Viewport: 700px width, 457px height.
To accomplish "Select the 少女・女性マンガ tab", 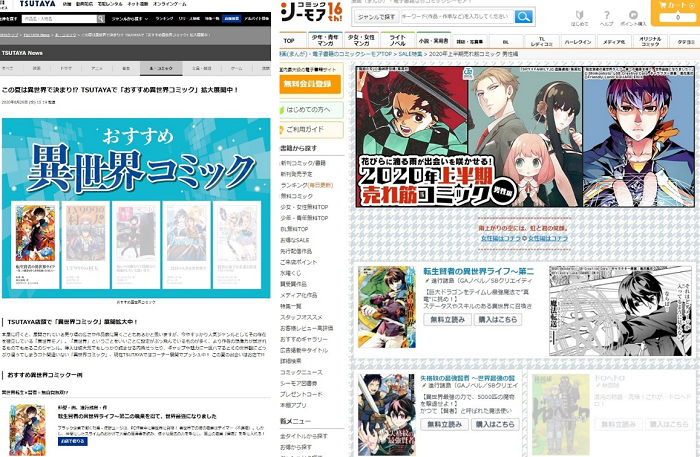I will tap(361, 40).
